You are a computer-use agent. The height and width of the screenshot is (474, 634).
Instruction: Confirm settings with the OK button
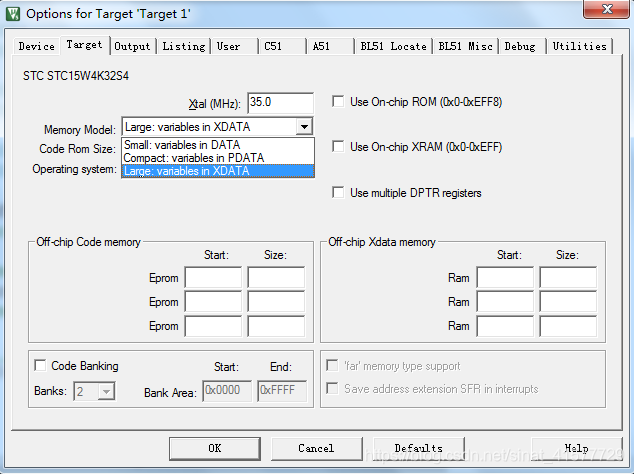coord(215,449)
